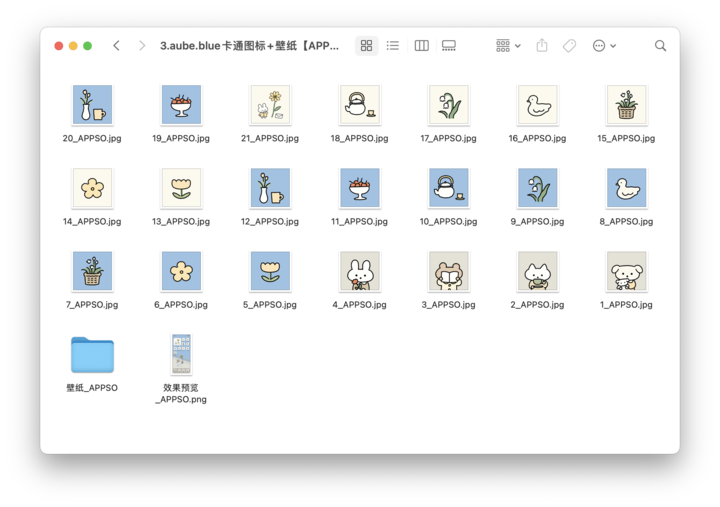The image size is (720, 507).
Task: Select the 效果预览_APPSO.png file
Action: tap(181, 355)
